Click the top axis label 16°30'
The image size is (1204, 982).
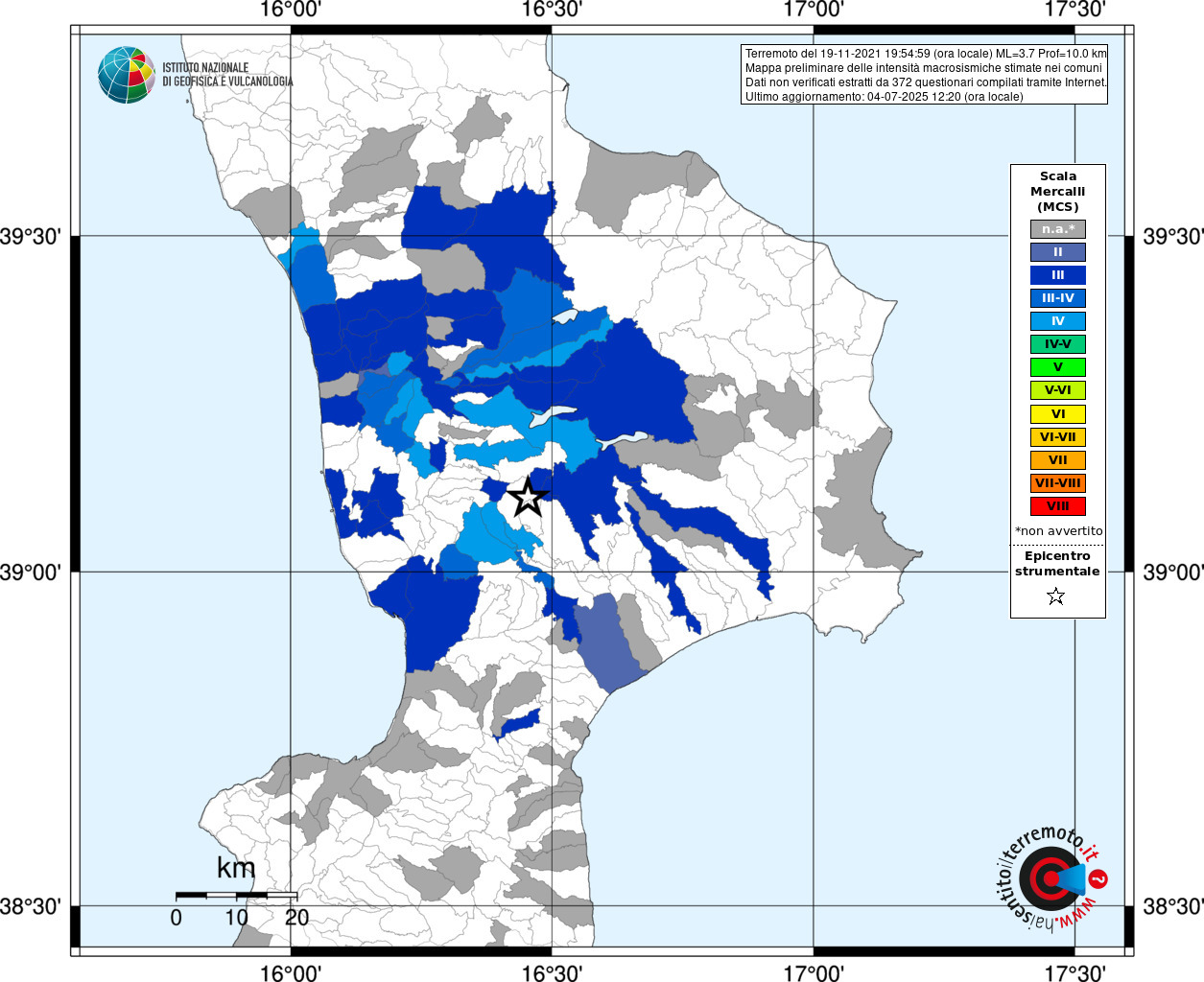(552, 10)
